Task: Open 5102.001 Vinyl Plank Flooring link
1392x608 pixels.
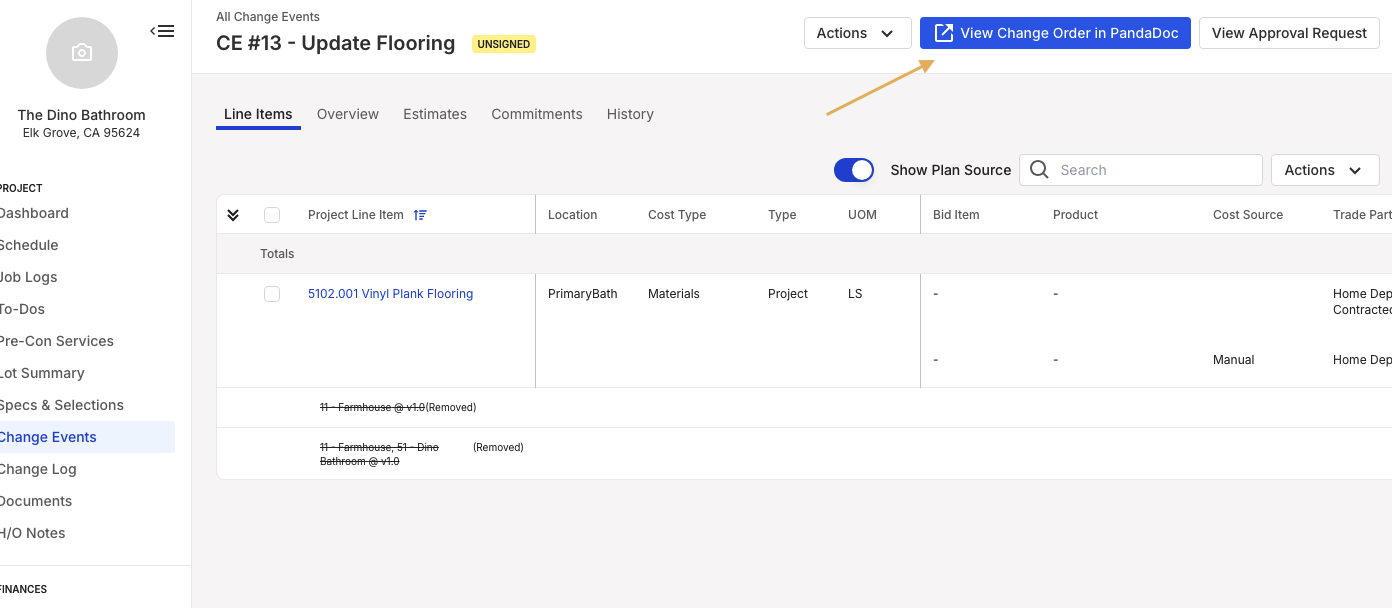Action: tap(390, 294)
